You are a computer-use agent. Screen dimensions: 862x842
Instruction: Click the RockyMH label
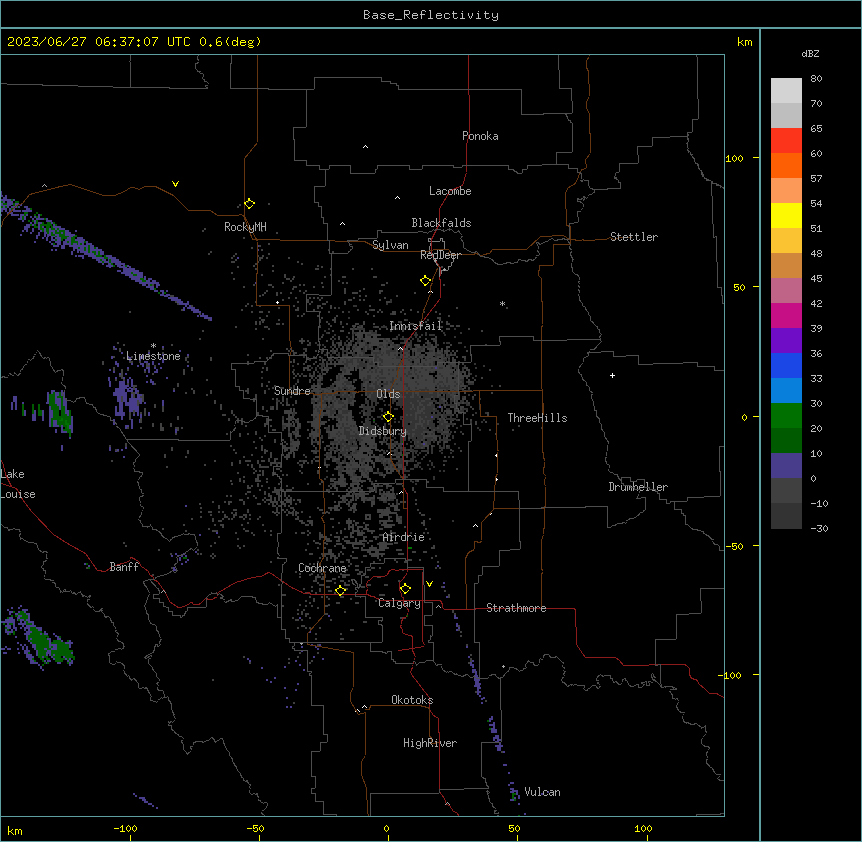[245, 227]
